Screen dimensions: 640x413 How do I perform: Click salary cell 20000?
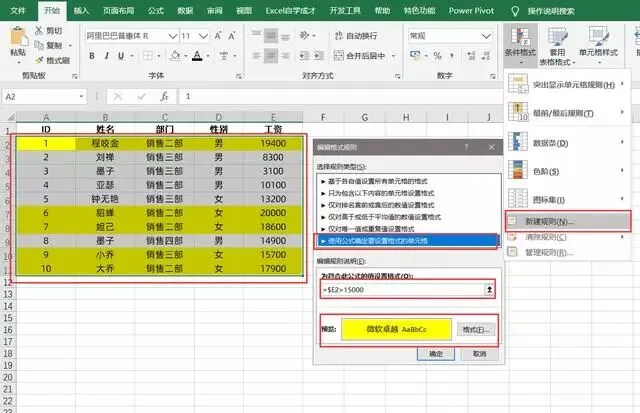(x=273, y=213)
